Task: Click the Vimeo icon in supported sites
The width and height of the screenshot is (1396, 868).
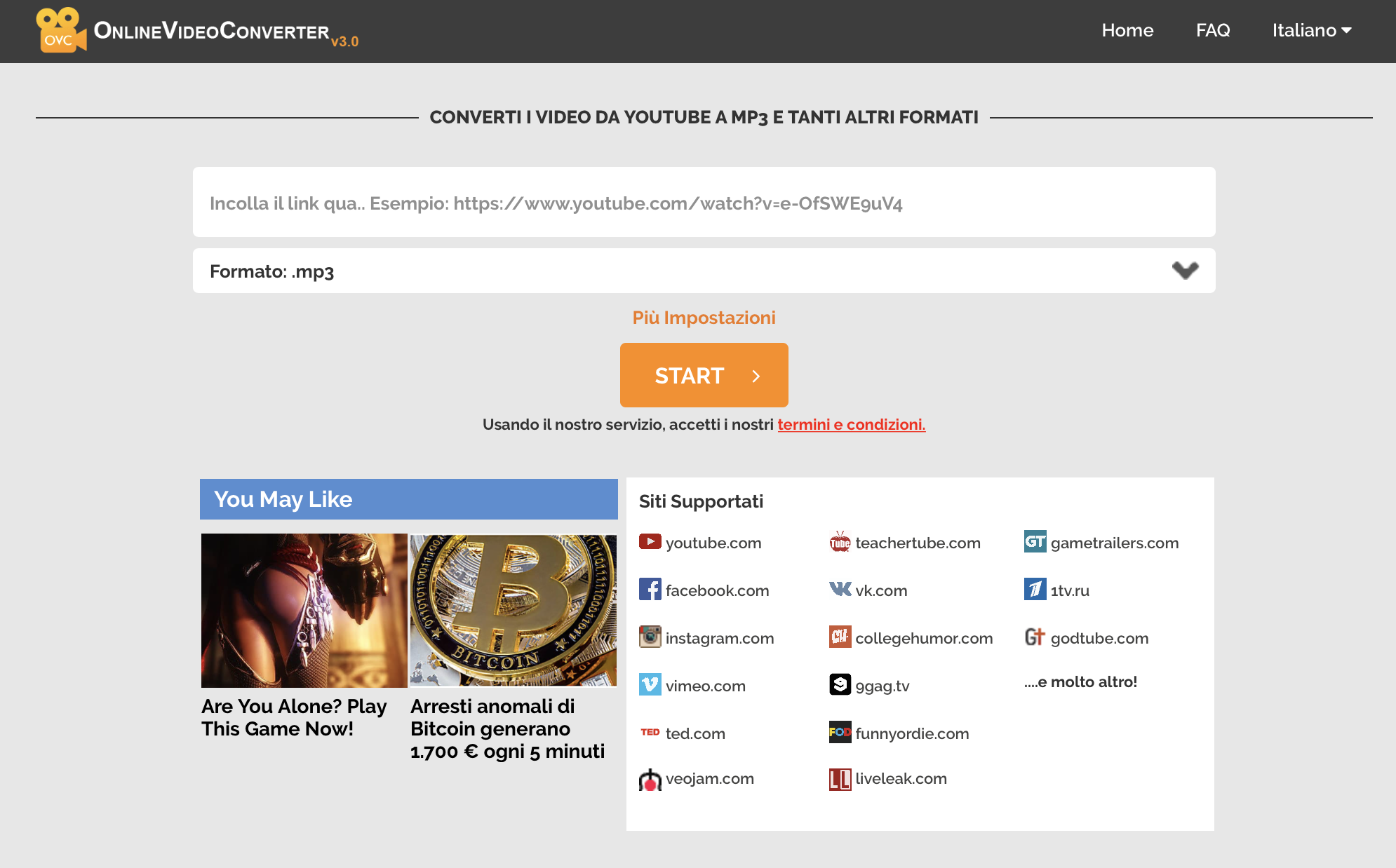Action: [650, 684]
